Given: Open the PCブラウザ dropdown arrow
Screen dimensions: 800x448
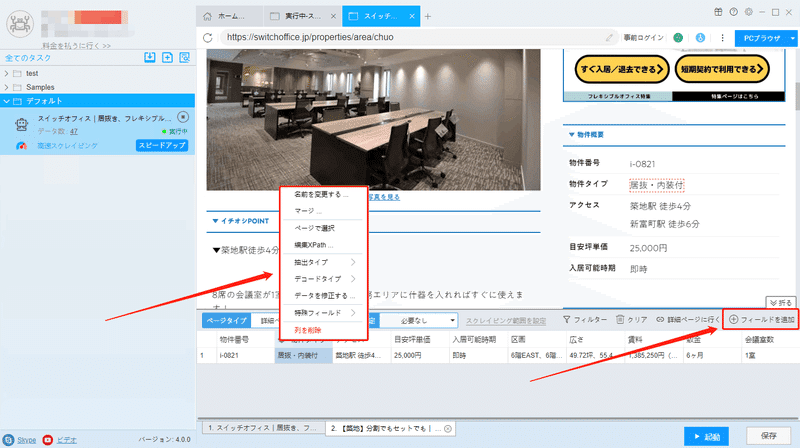Looking at the screenshot, I should [x=792, y=38].
